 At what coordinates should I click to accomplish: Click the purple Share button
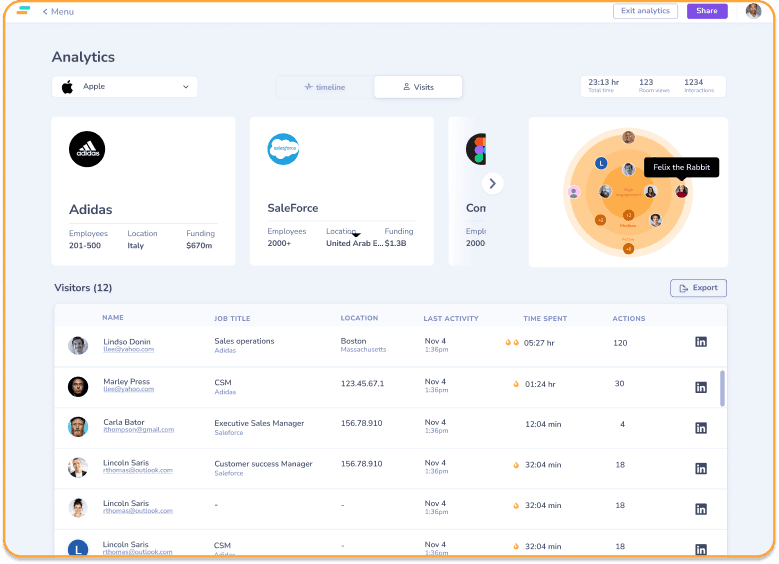[706, 11]
